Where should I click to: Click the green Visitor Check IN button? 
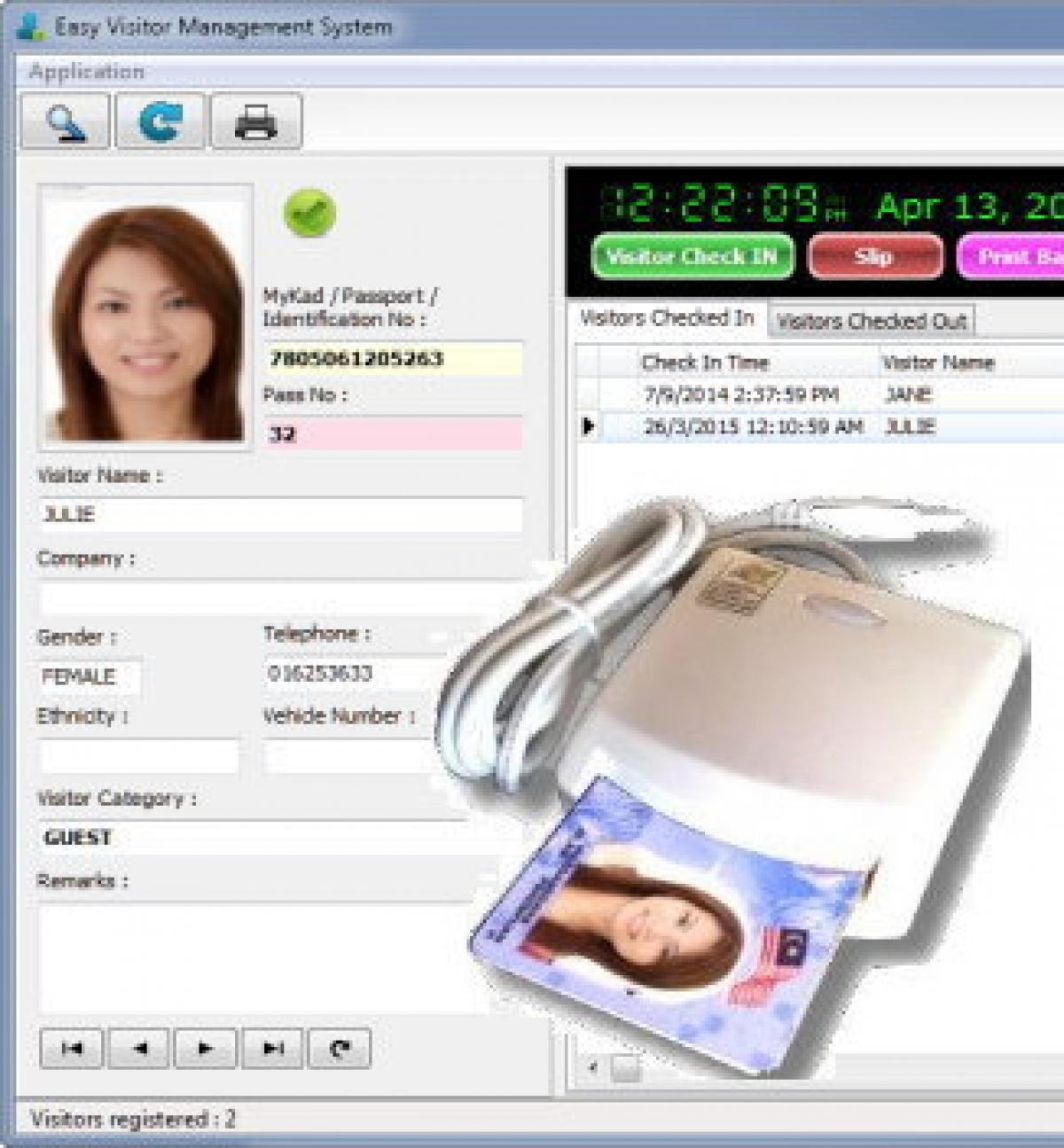click(x=692, y=257)
